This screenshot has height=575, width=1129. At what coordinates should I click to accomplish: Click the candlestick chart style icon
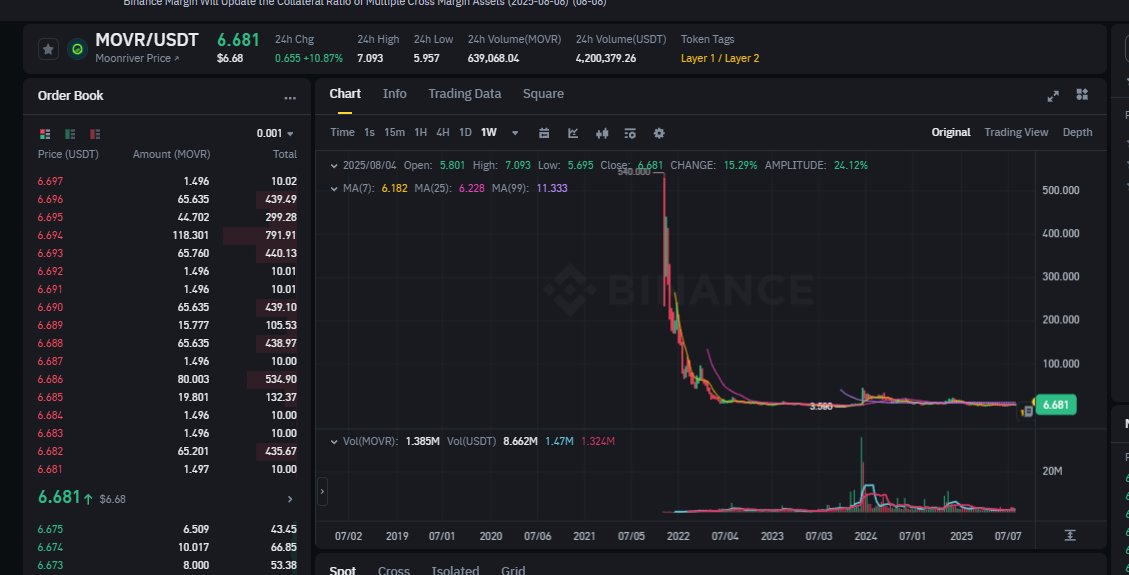click(x=602, y=133)
